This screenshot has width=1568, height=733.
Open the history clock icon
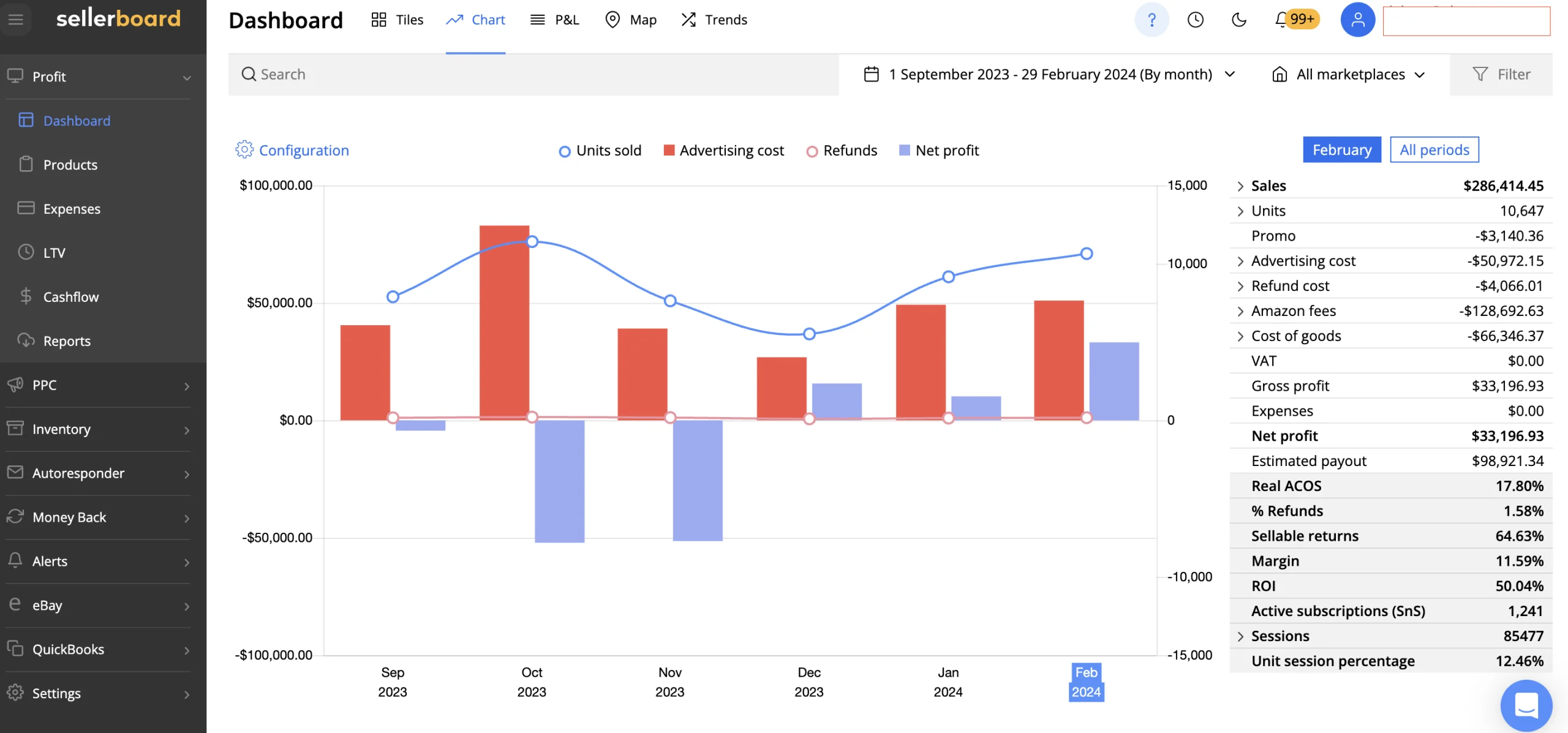tap(1195, 20)
